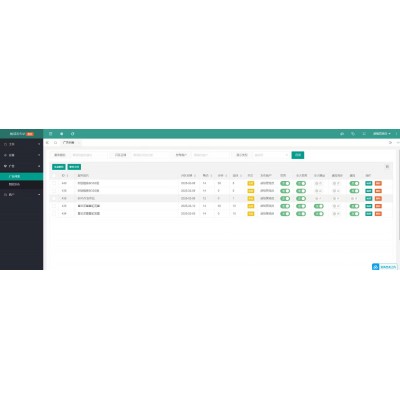The height and width of the screenshot is (400, 400).
Task: Collapse the sidebar with the top-bar menu icon
Action: (51, 134)
